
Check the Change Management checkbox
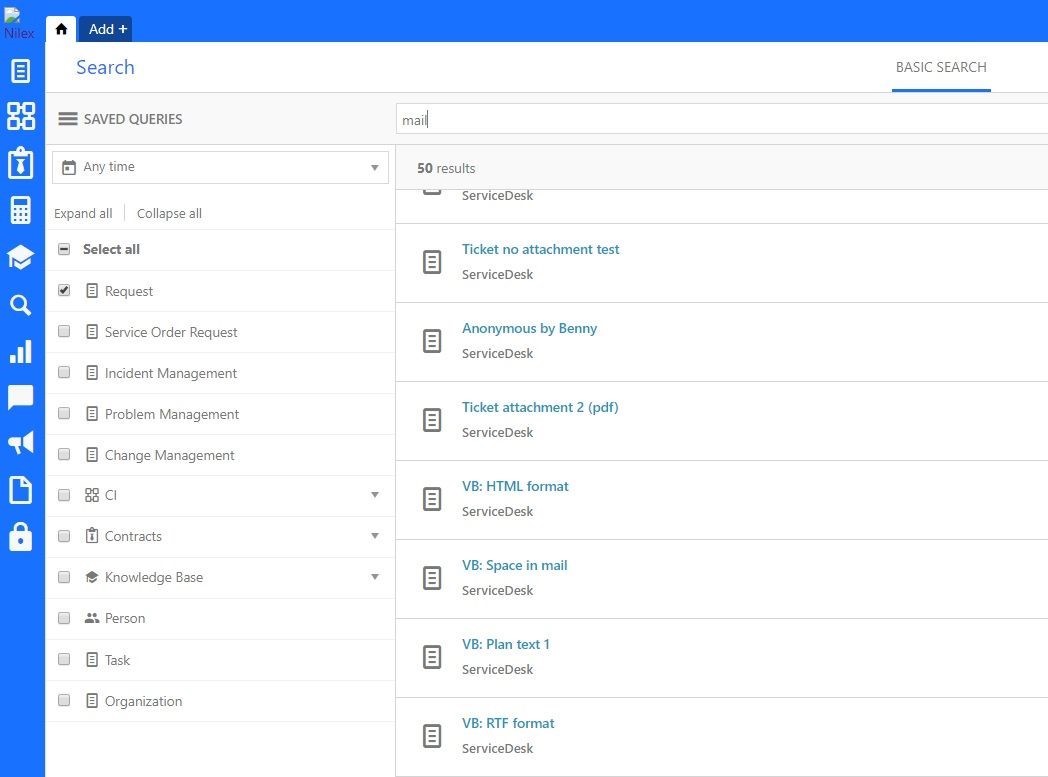pyautogui.click(x=64, y=454)
